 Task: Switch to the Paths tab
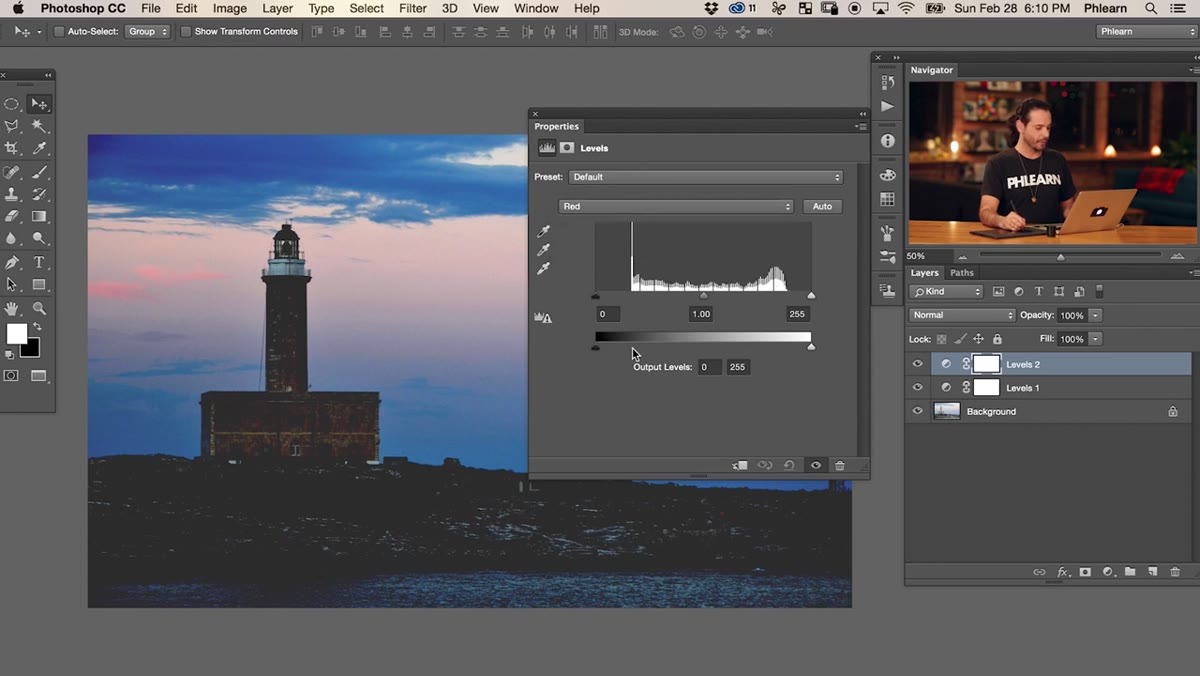click(962, 273)
